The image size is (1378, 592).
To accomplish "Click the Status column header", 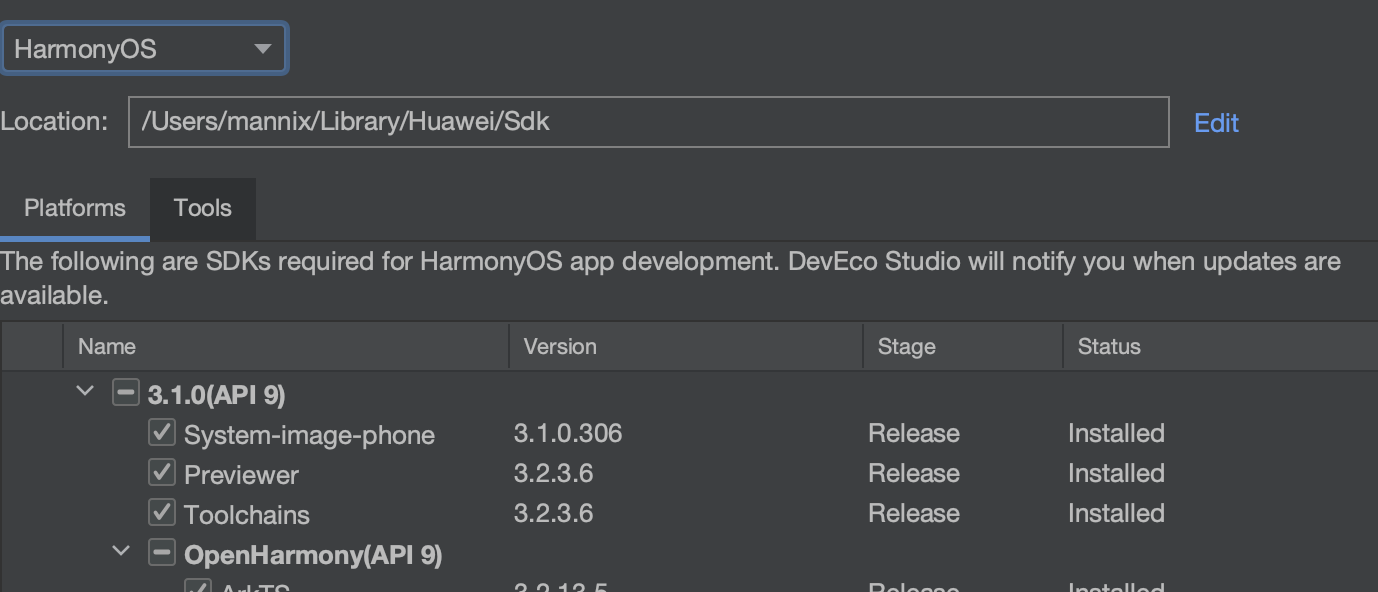I will [1109, 347].
